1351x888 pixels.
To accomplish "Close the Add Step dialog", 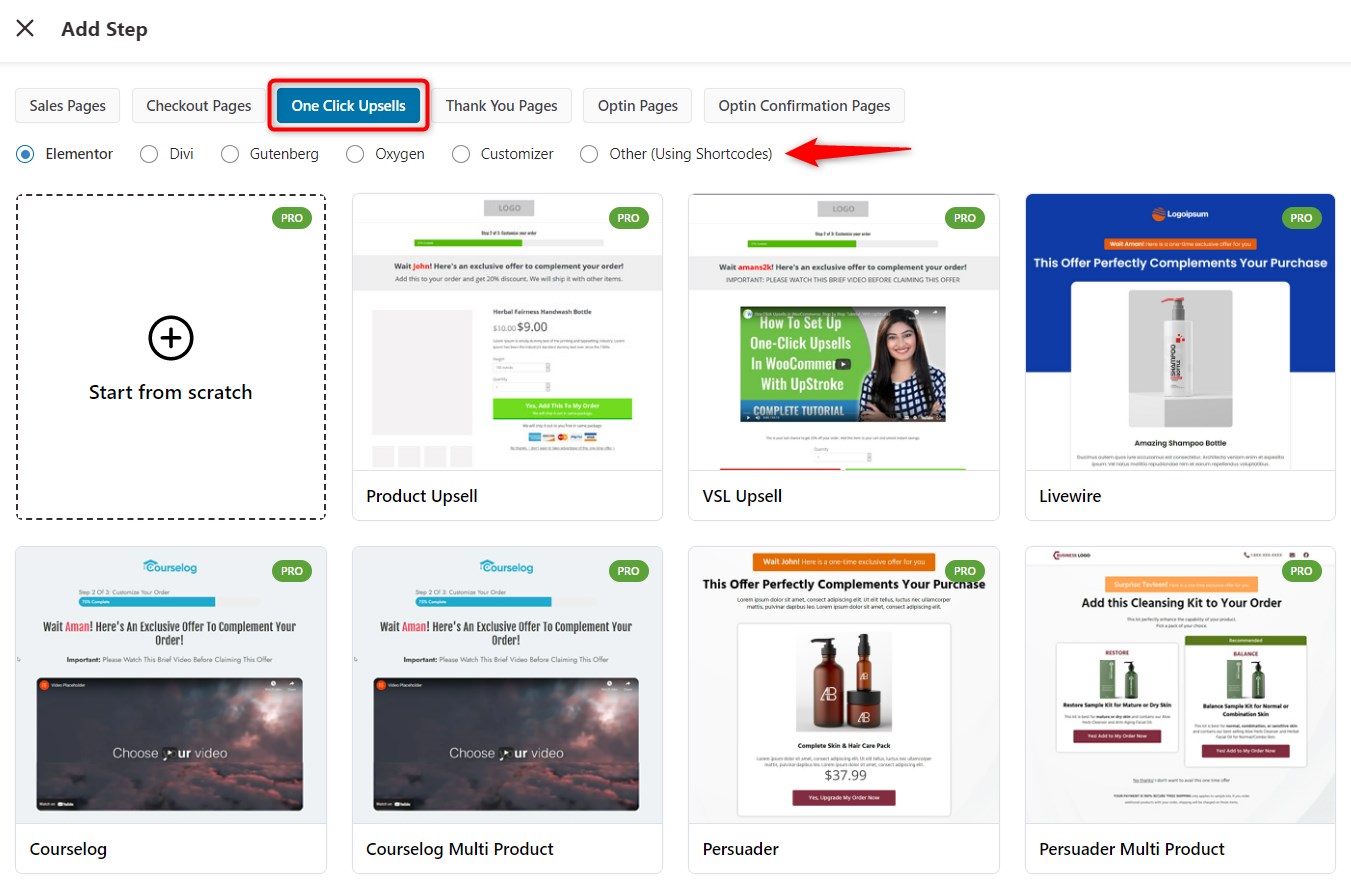I will (25, 28).
